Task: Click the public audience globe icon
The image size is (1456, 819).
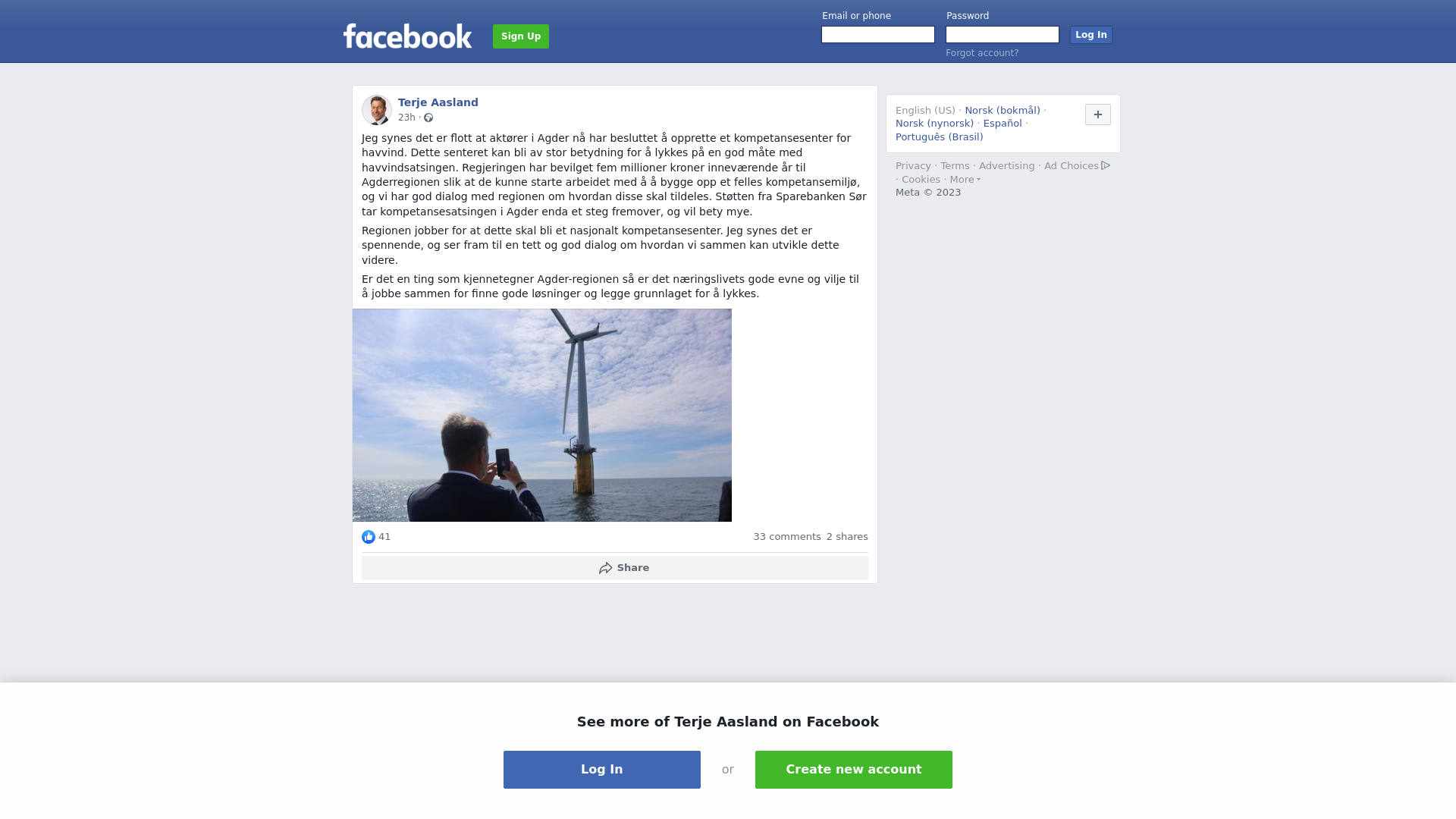Action: click(x=428, y=118)
